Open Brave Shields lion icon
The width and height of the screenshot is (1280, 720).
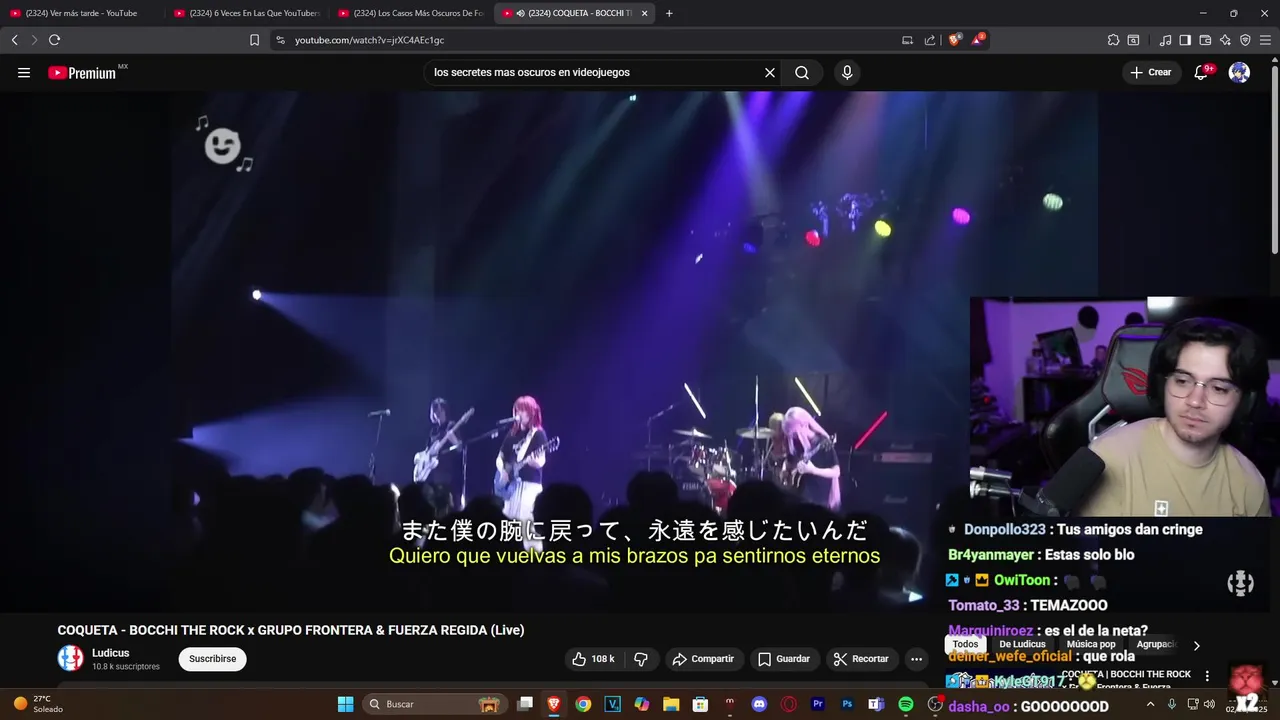coord(954,40)
